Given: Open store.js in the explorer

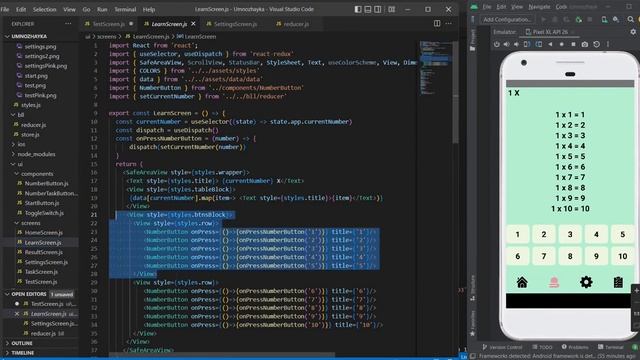Looking at the screenshot, I should (x=30, y=134).
